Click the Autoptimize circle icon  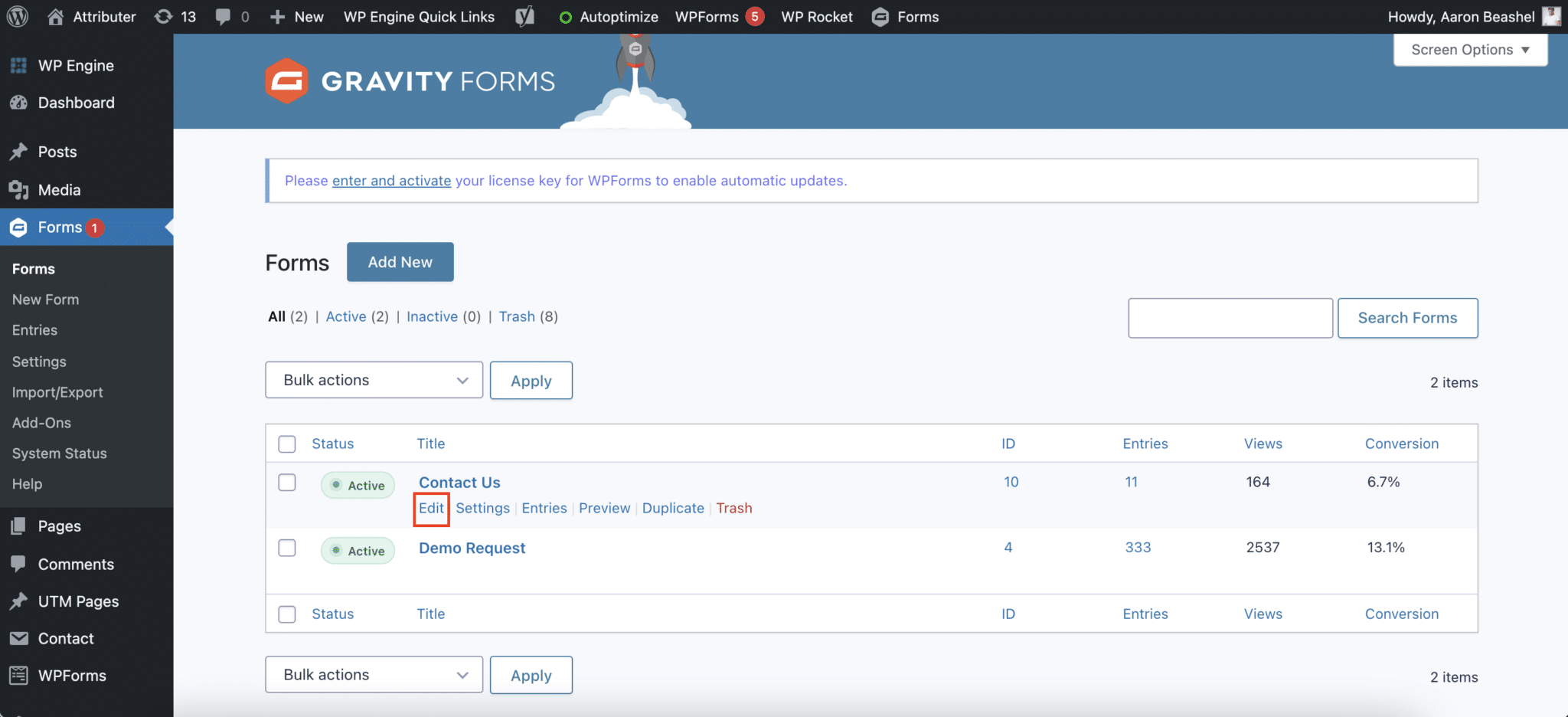click(566, 16)
